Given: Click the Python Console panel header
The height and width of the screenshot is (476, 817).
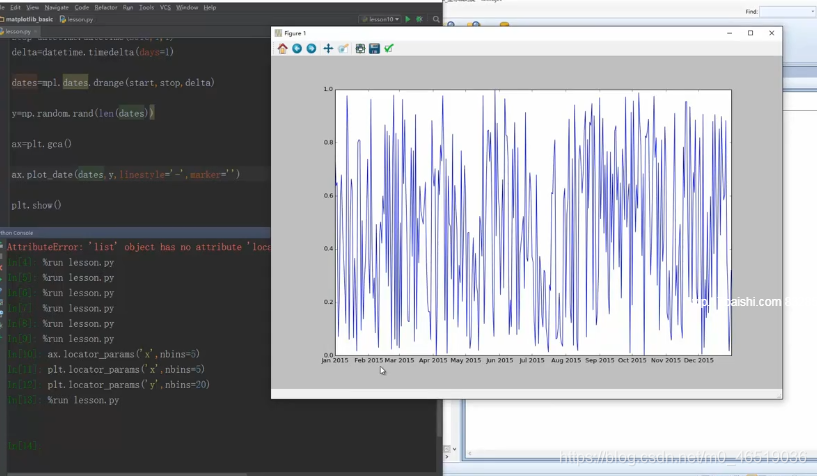Looking at the screenshot, I should coord(135,233).
